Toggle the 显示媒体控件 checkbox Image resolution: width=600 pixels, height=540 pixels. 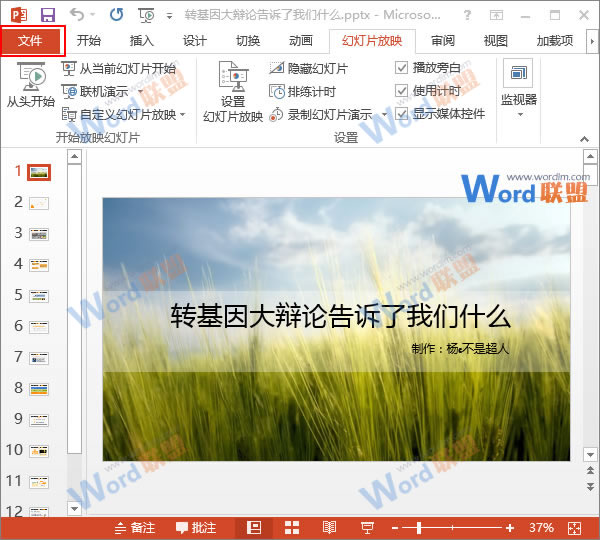[401, 114]
